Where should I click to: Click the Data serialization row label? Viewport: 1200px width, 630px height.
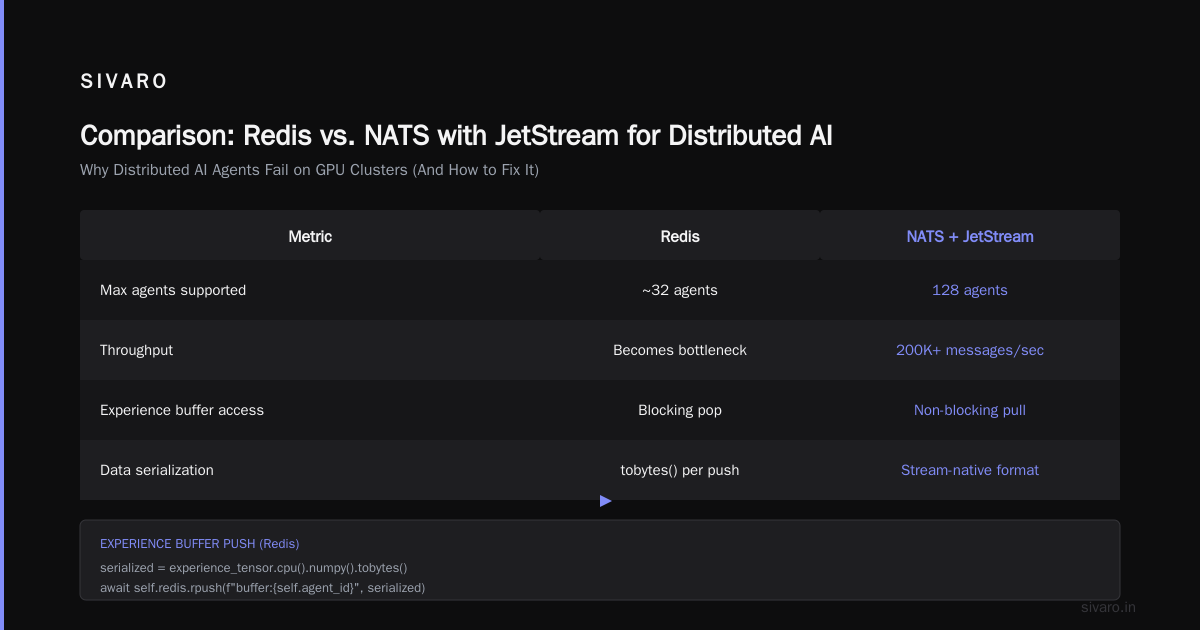(x=157, y=470)
